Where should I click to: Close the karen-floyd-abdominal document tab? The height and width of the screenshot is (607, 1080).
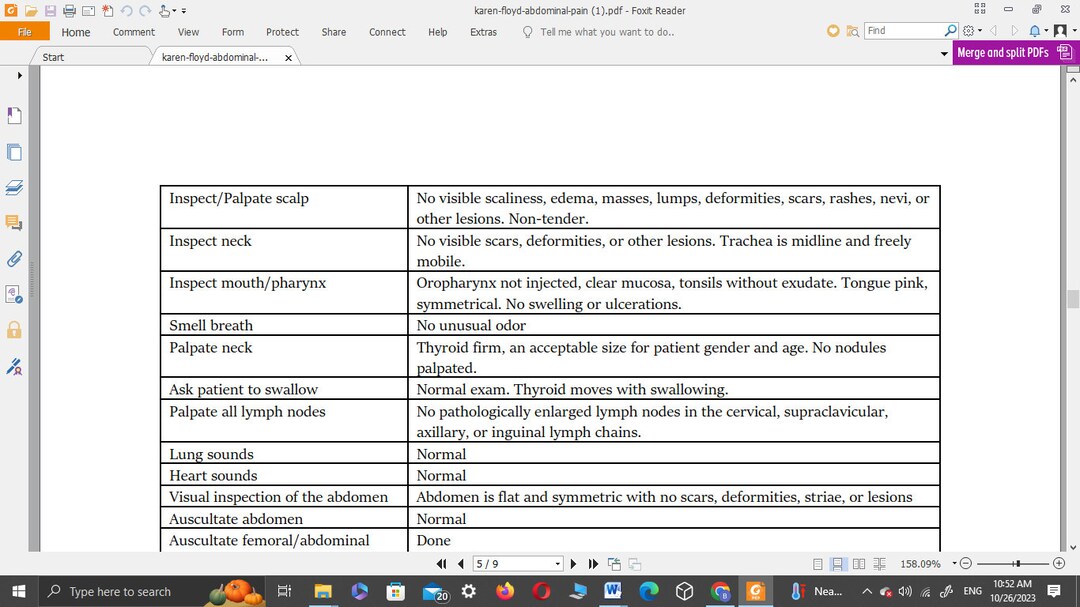[289, 58]
